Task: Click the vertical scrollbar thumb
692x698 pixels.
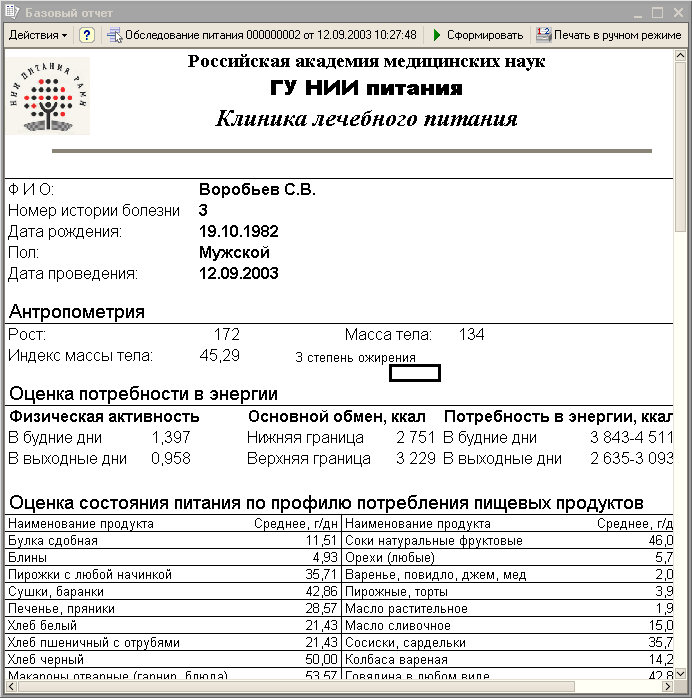Action: click(x=680, y=147)
